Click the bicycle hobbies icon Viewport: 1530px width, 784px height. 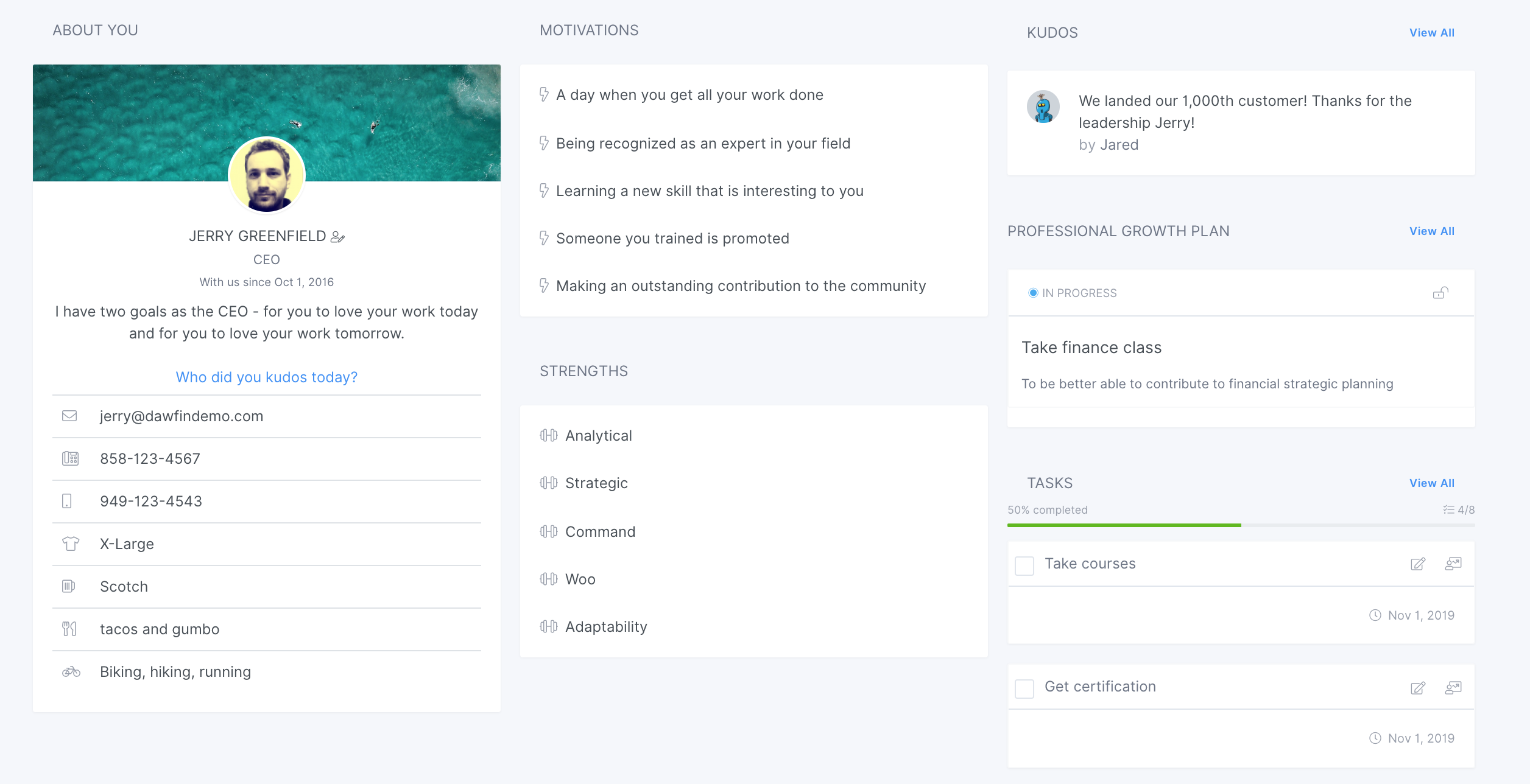[x=71, y=671]
